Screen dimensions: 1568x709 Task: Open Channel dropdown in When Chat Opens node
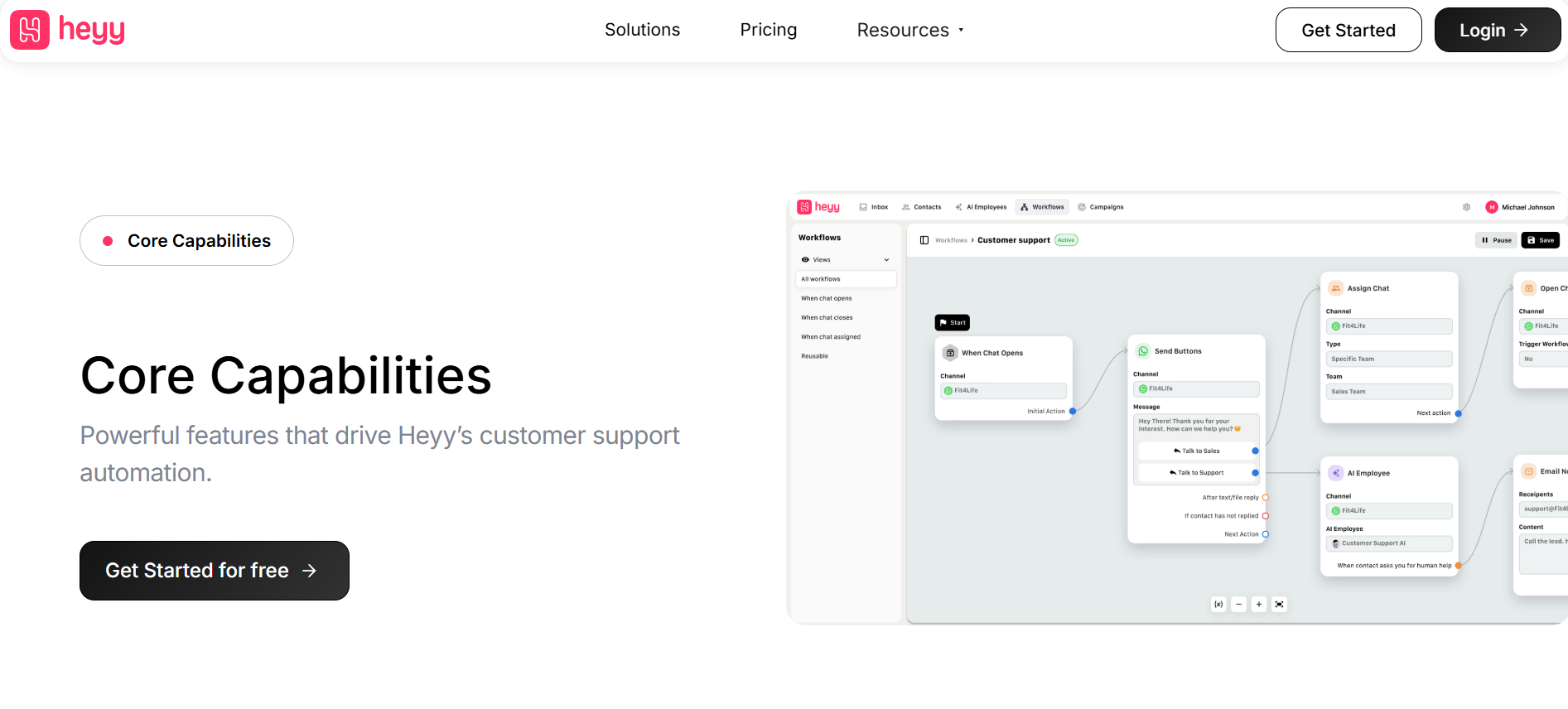tap(1003, 391)
